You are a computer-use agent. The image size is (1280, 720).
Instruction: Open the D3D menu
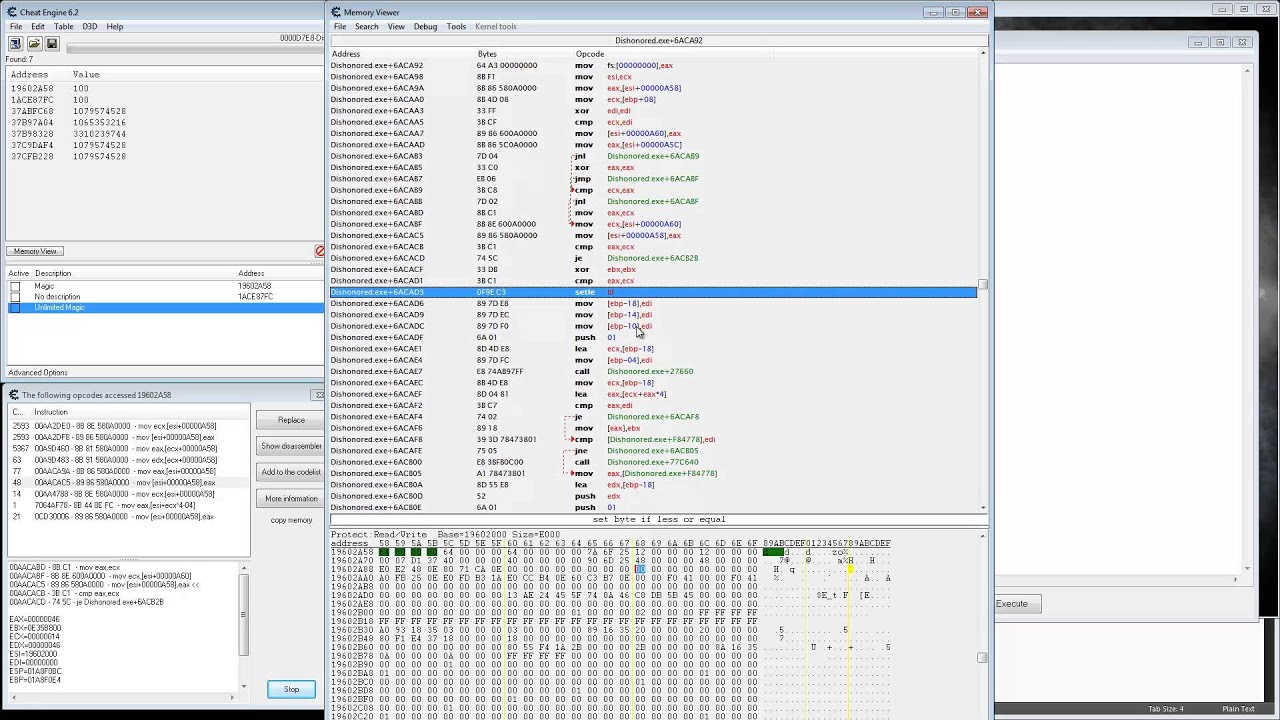click(x=90, y=27)
